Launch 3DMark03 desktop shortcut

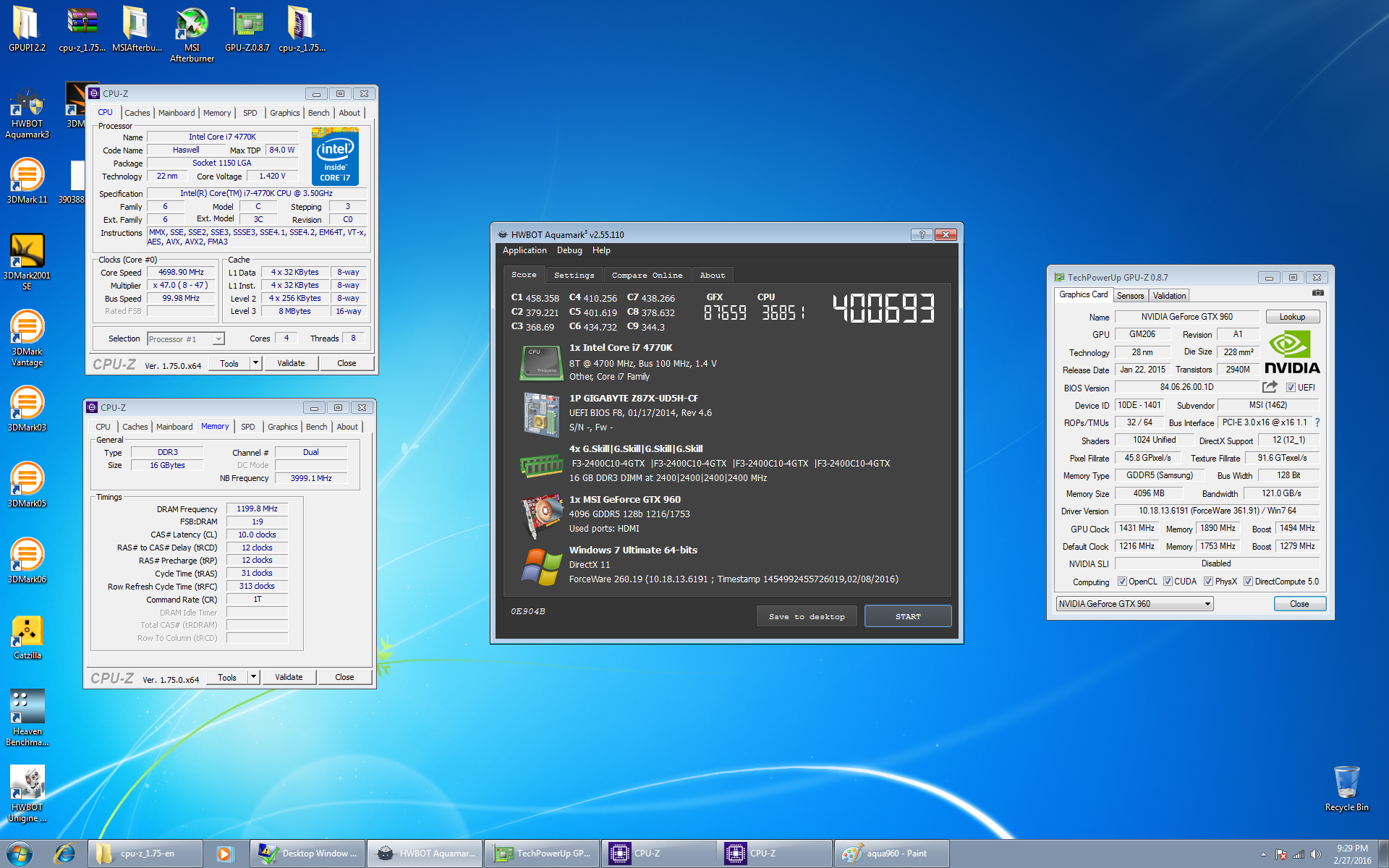[27, 409]
